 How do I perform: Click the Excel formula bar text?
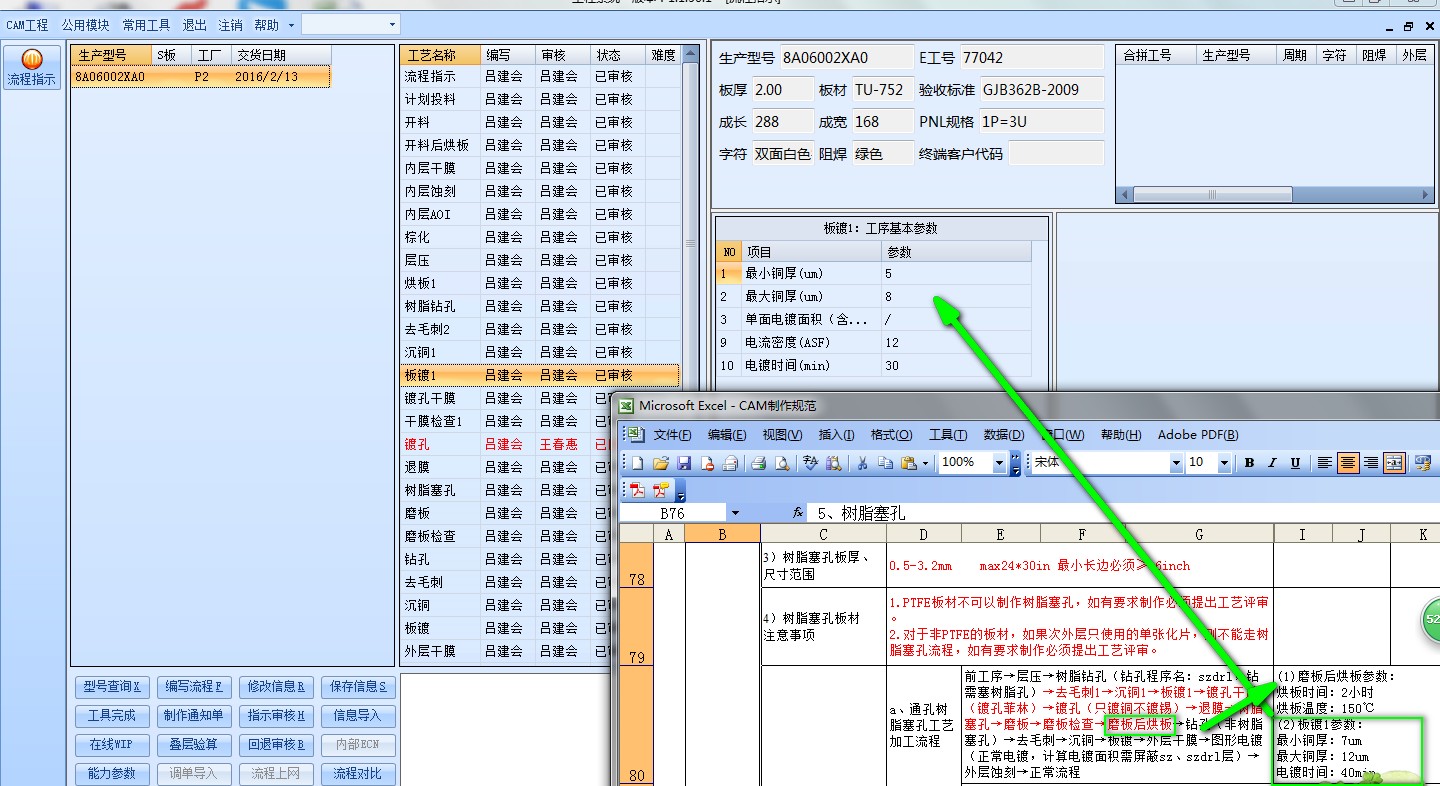coord(861,513)
